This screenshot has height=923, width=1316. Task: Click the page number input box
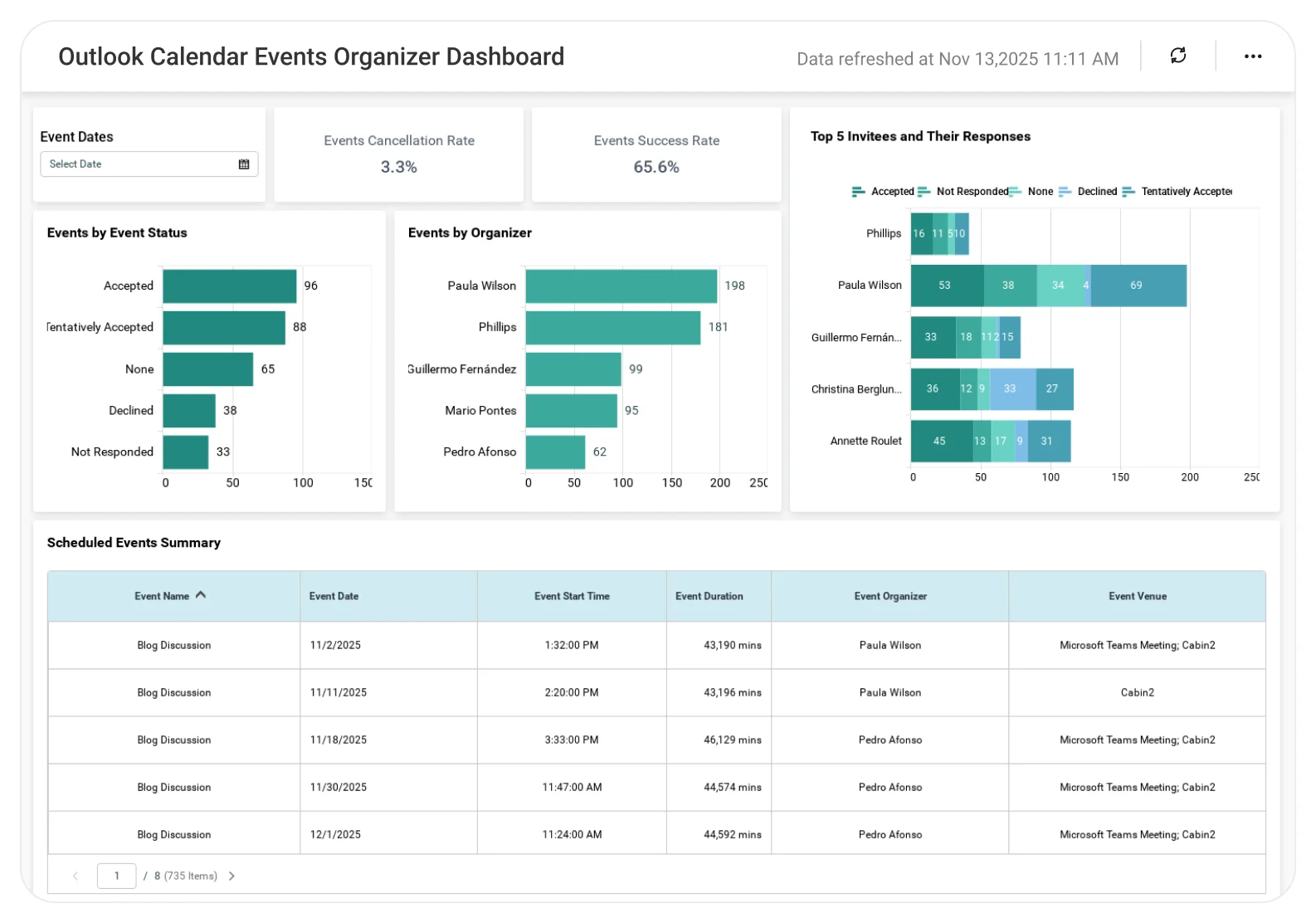117,876
